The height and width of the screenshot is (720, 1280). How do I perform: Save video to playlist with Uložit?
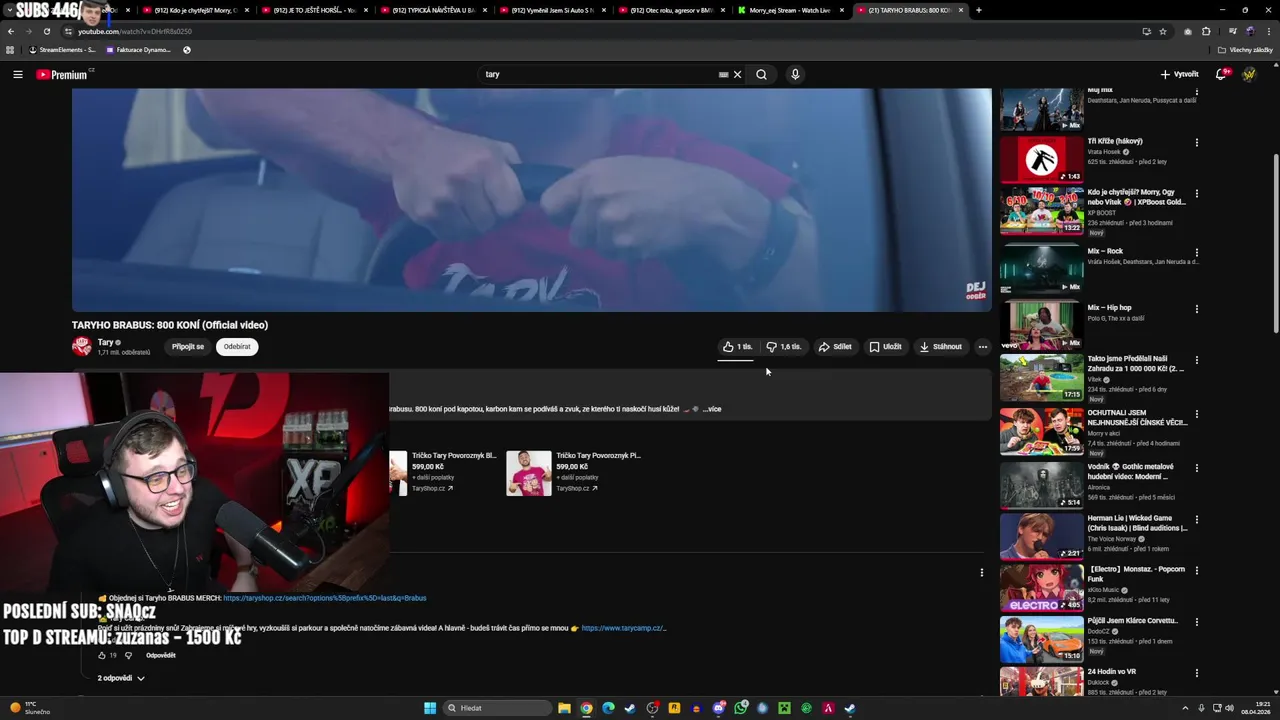(x=885, y=347)
